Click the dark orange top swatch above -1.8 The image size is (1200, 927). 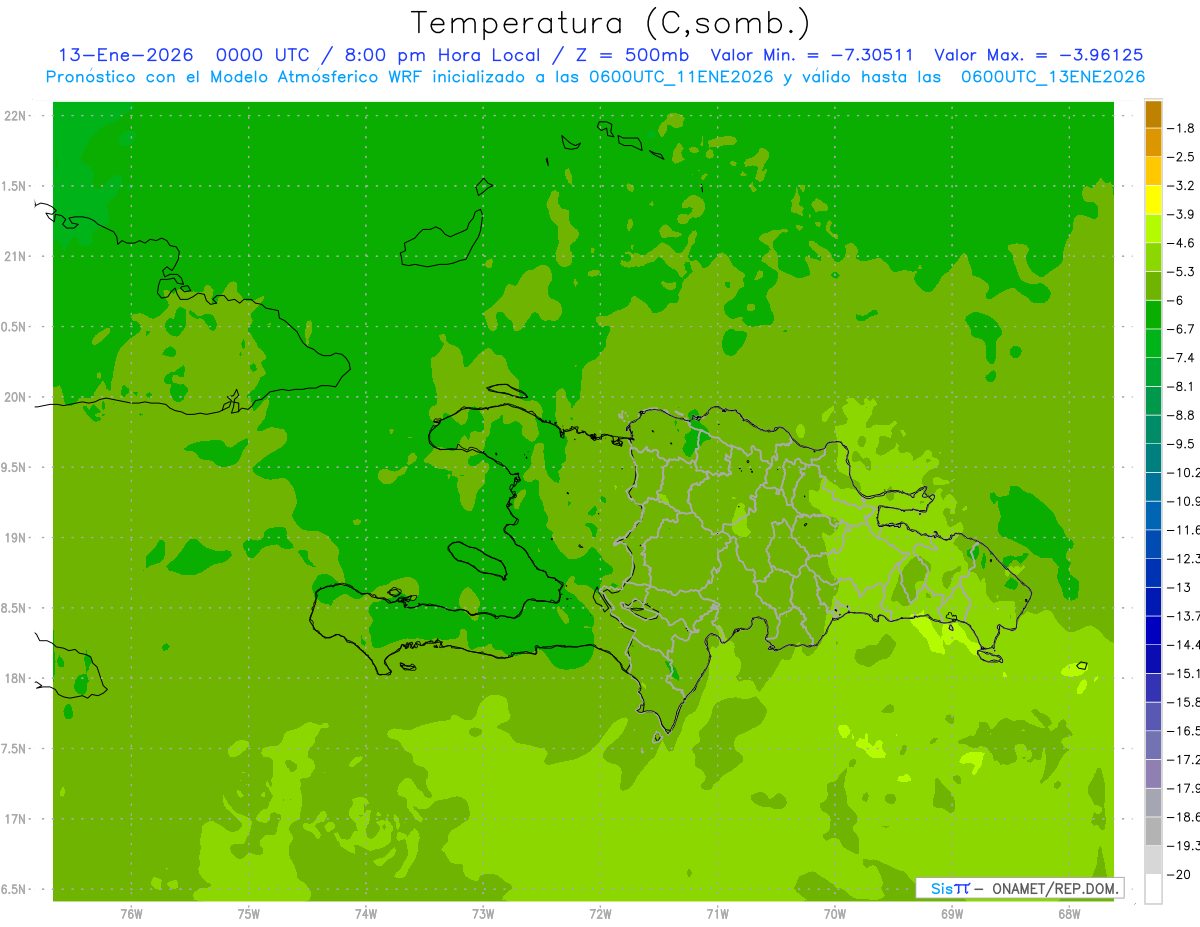(1153, 114)
